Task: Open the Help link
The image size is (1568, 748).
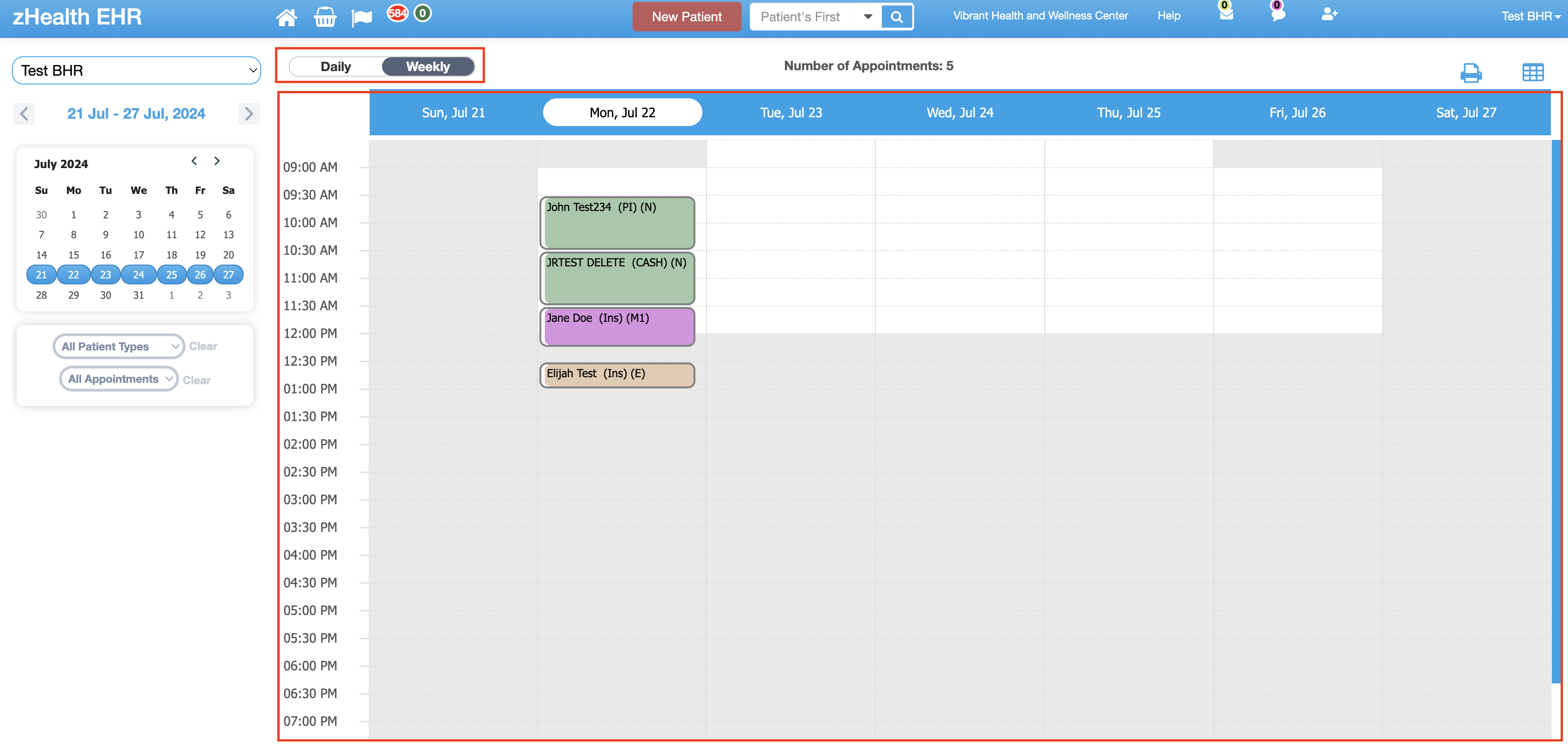Action: click(1169, 16)
